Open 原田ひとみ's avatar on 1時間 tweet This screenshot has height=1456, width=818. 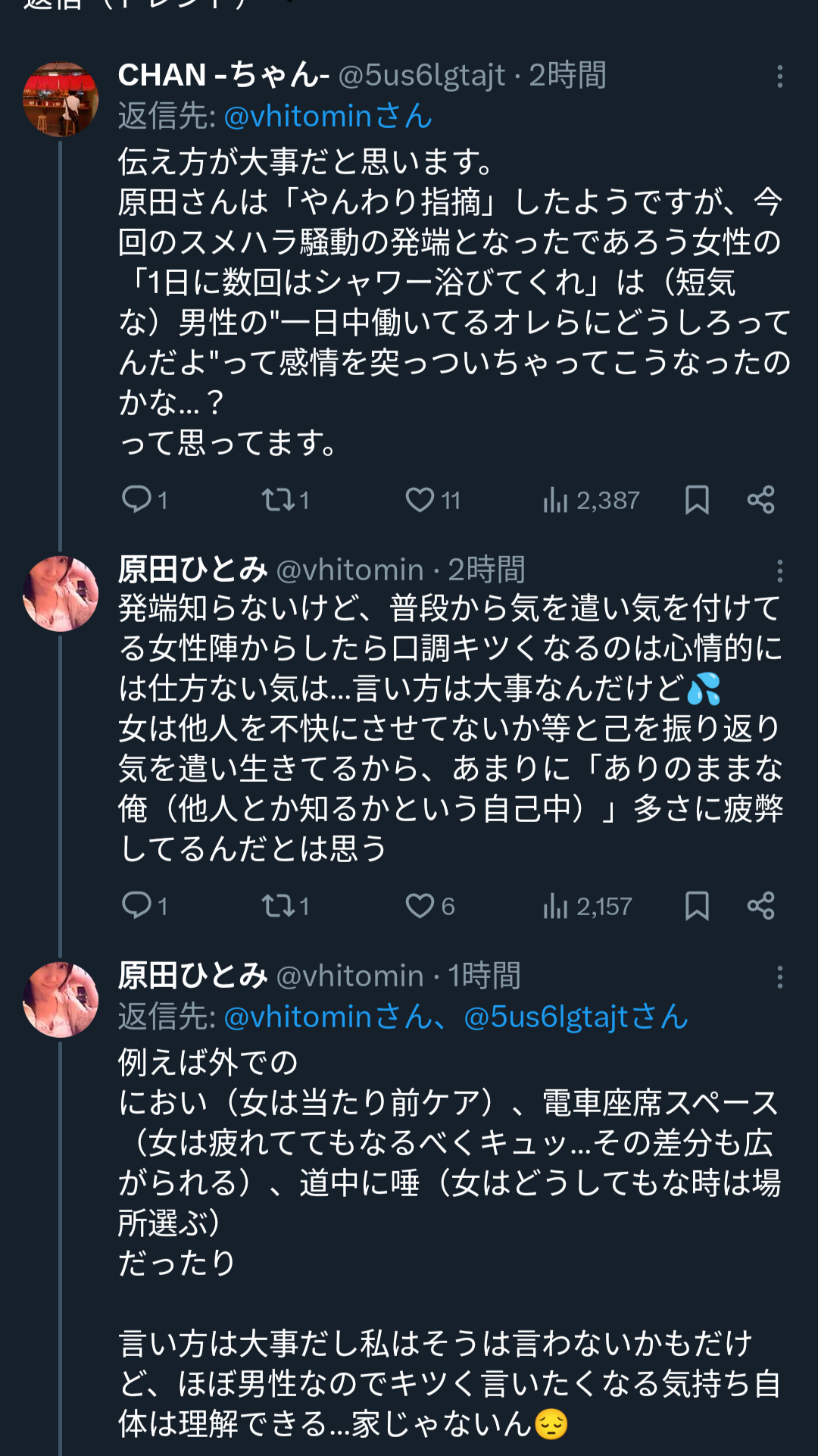click(x=61, y=999)
